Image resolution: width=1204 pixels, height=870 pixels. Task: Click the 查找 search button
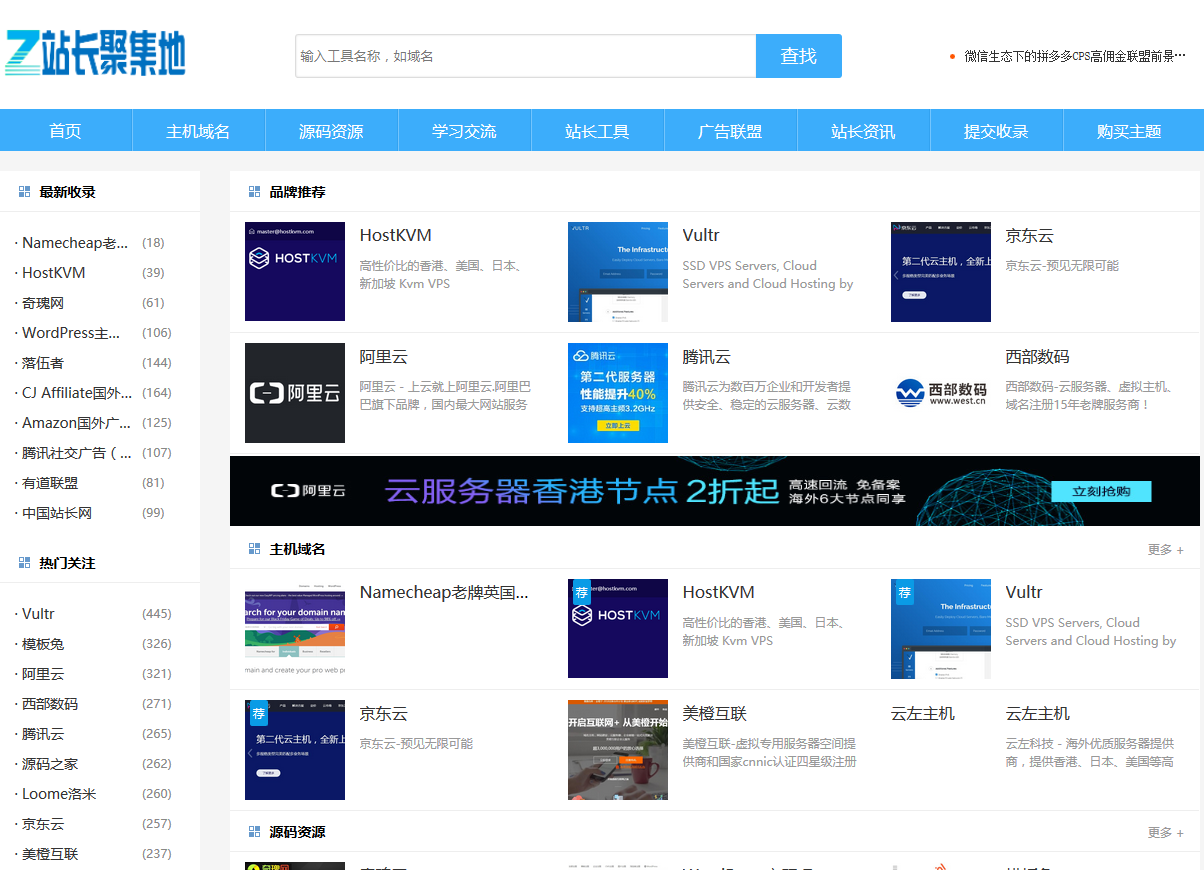799,56
